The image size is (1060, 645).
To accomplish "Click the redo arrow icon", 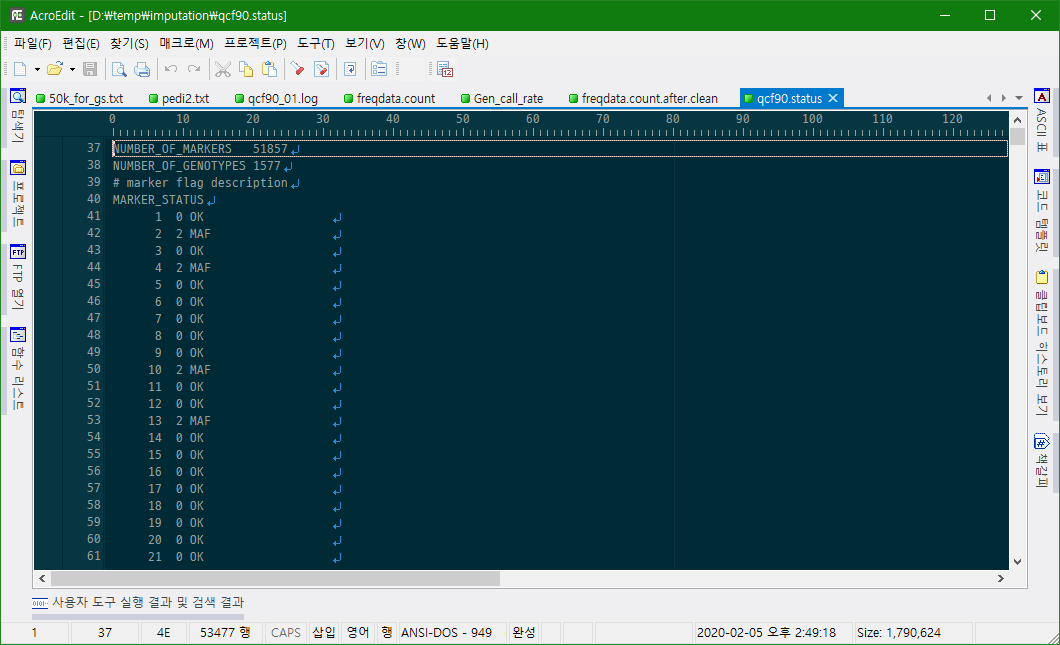I will point(194,69).
